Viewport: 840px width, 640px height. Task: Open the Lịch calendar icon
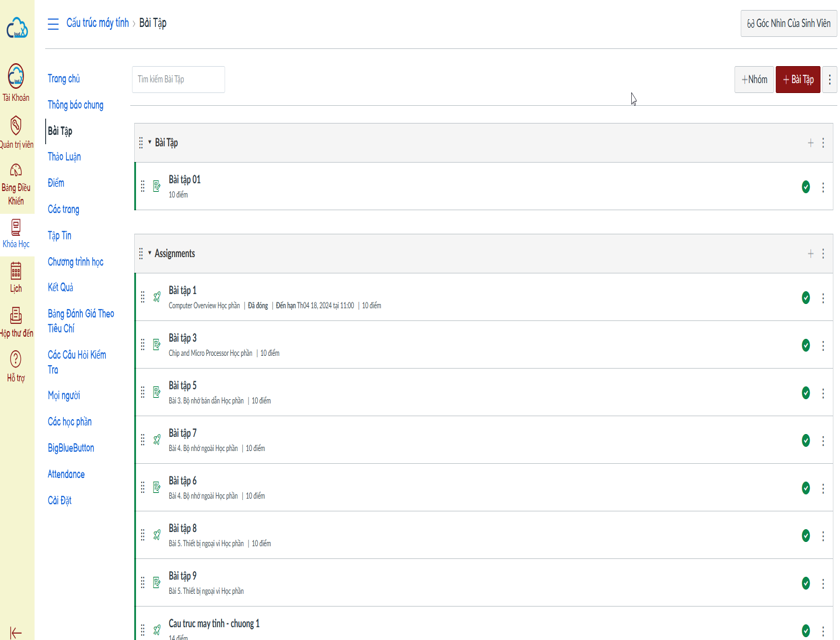coord(16,271)
